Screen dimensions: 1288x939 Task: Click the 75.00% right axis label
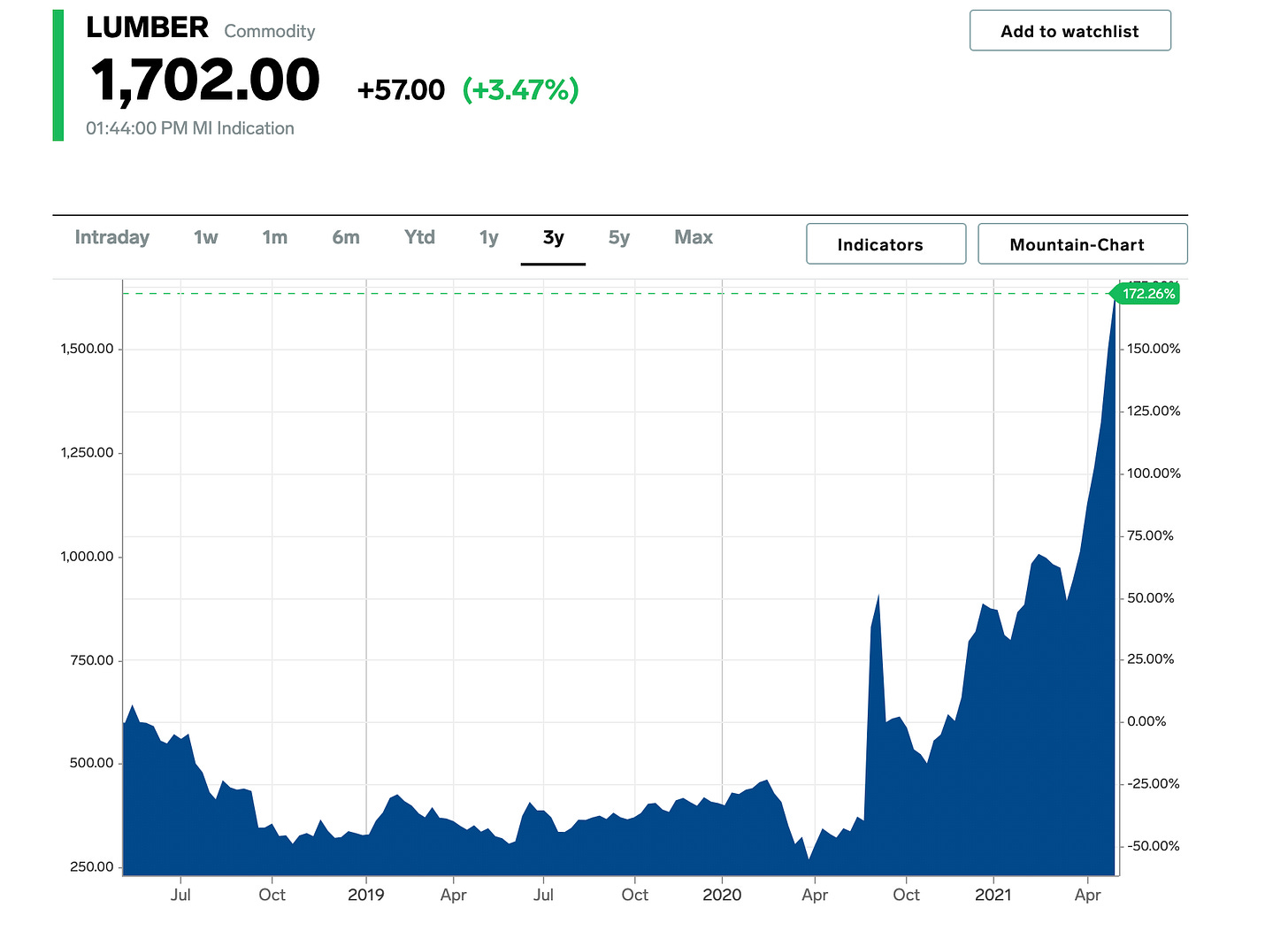[x=1150, y=535]
